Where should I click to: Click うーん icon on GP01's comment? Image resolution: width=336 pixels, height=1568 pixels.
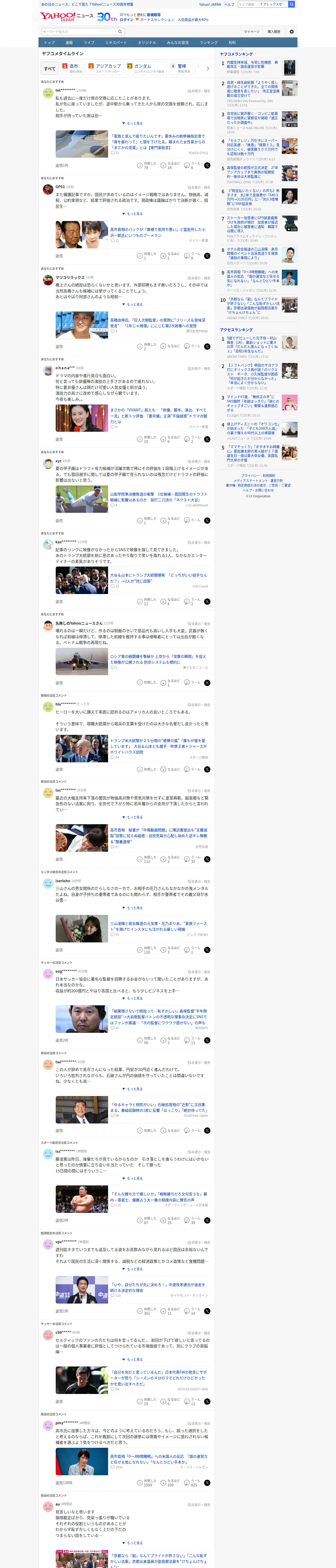coord(187,256)
